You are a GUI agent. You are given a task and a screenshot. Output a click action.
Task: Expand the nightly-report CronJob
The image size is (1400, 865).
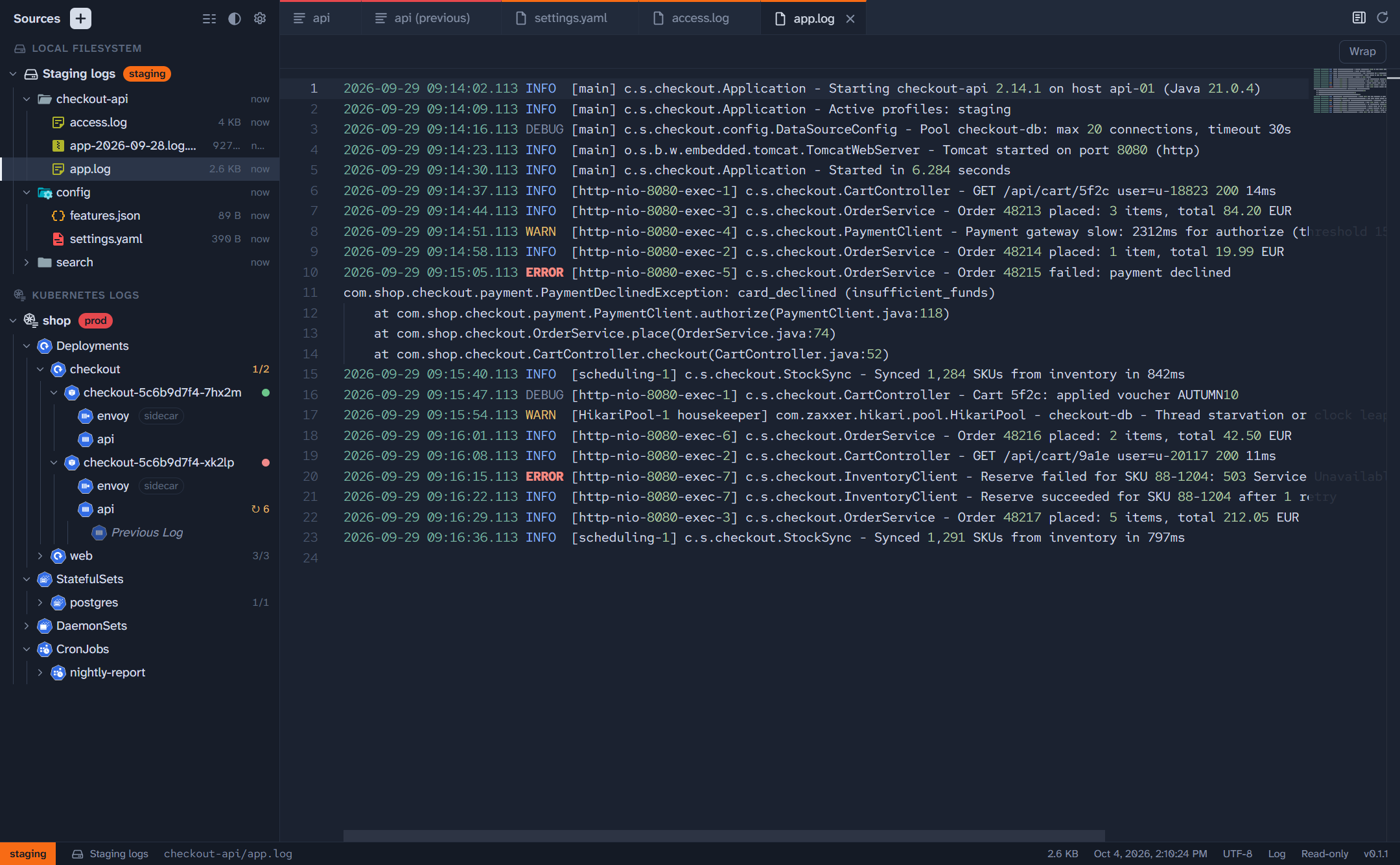(x=40, y=673)
